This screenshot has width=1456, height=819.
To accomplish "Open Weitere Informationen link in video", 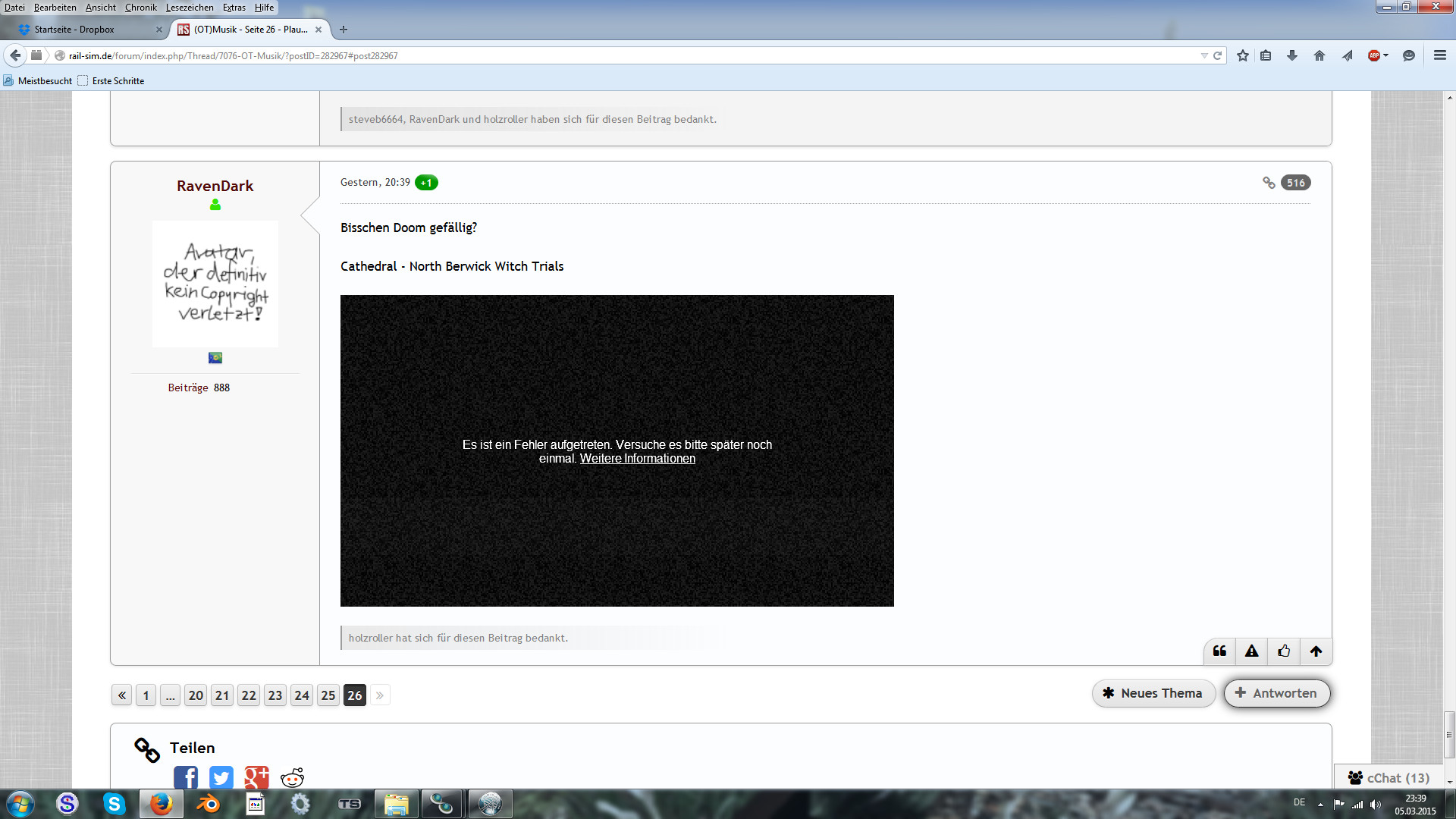I will (637, 459).
